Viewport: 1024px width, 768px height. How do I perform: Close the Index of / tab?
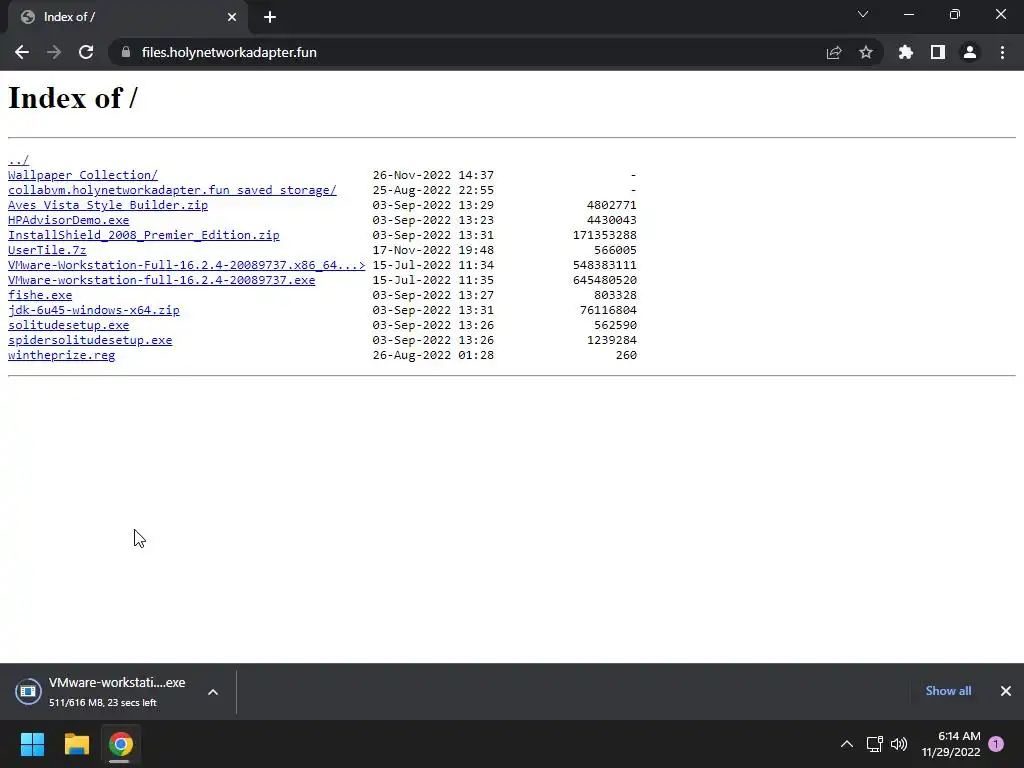coord(232,17)
